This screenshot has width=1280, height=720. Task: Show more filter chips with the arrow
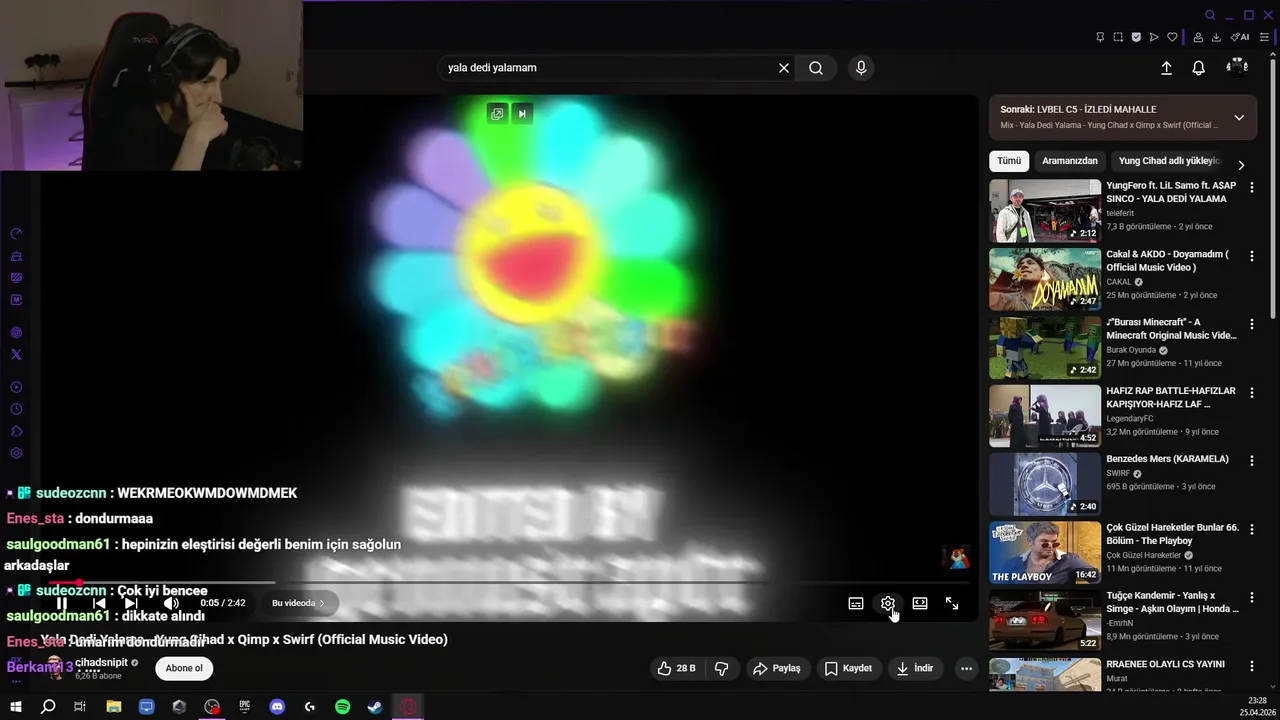pyautogui.click(x=1241, y=165)
